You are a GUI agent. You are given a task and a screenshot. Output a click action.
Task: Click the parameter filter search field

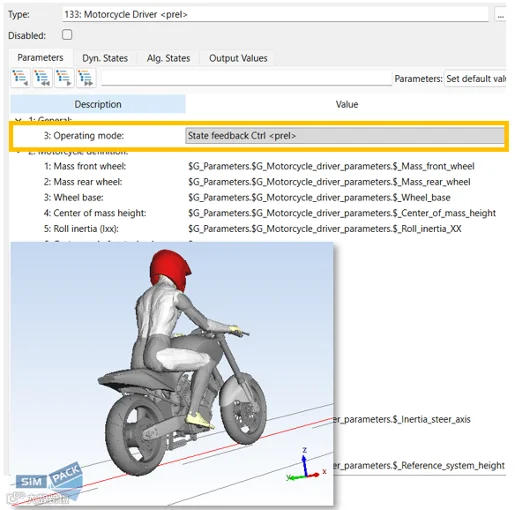246,79
